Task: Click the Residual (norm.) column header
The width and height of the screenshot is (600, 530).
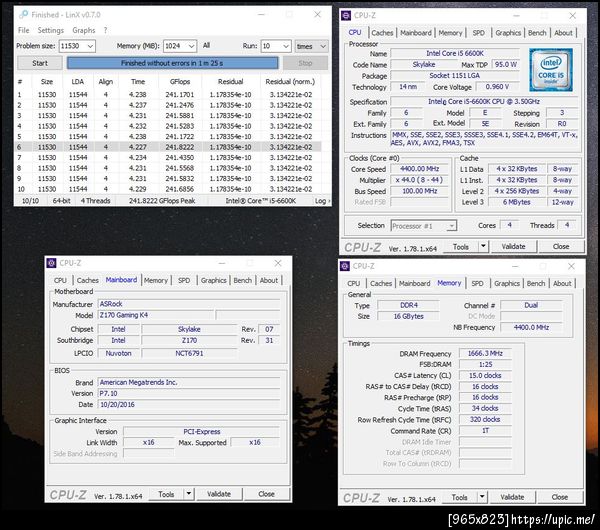Action: coord(290,82)
